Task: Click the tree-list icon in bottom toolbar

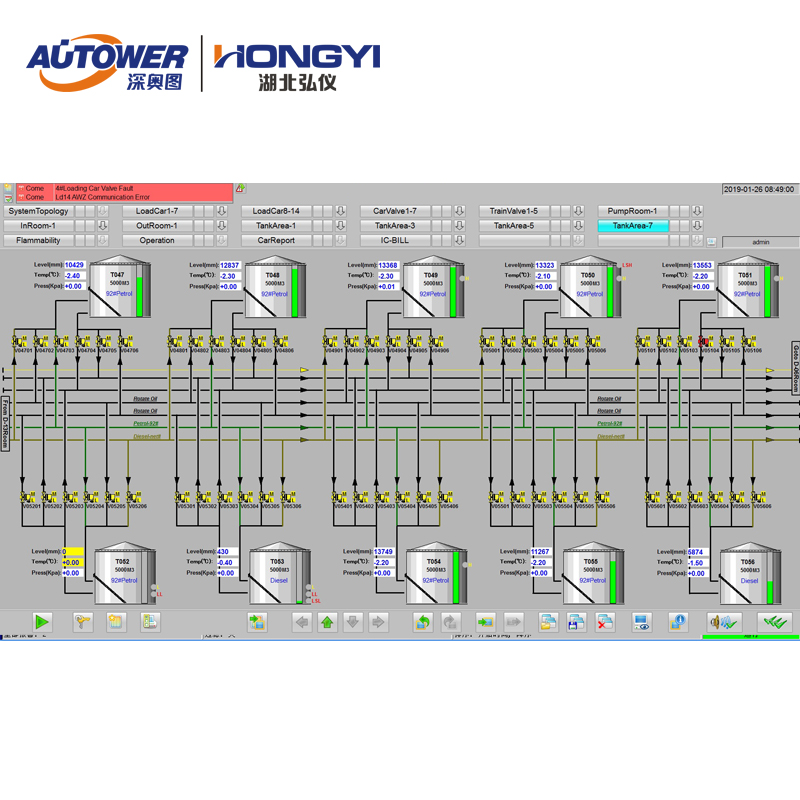Action: [150, 622]
